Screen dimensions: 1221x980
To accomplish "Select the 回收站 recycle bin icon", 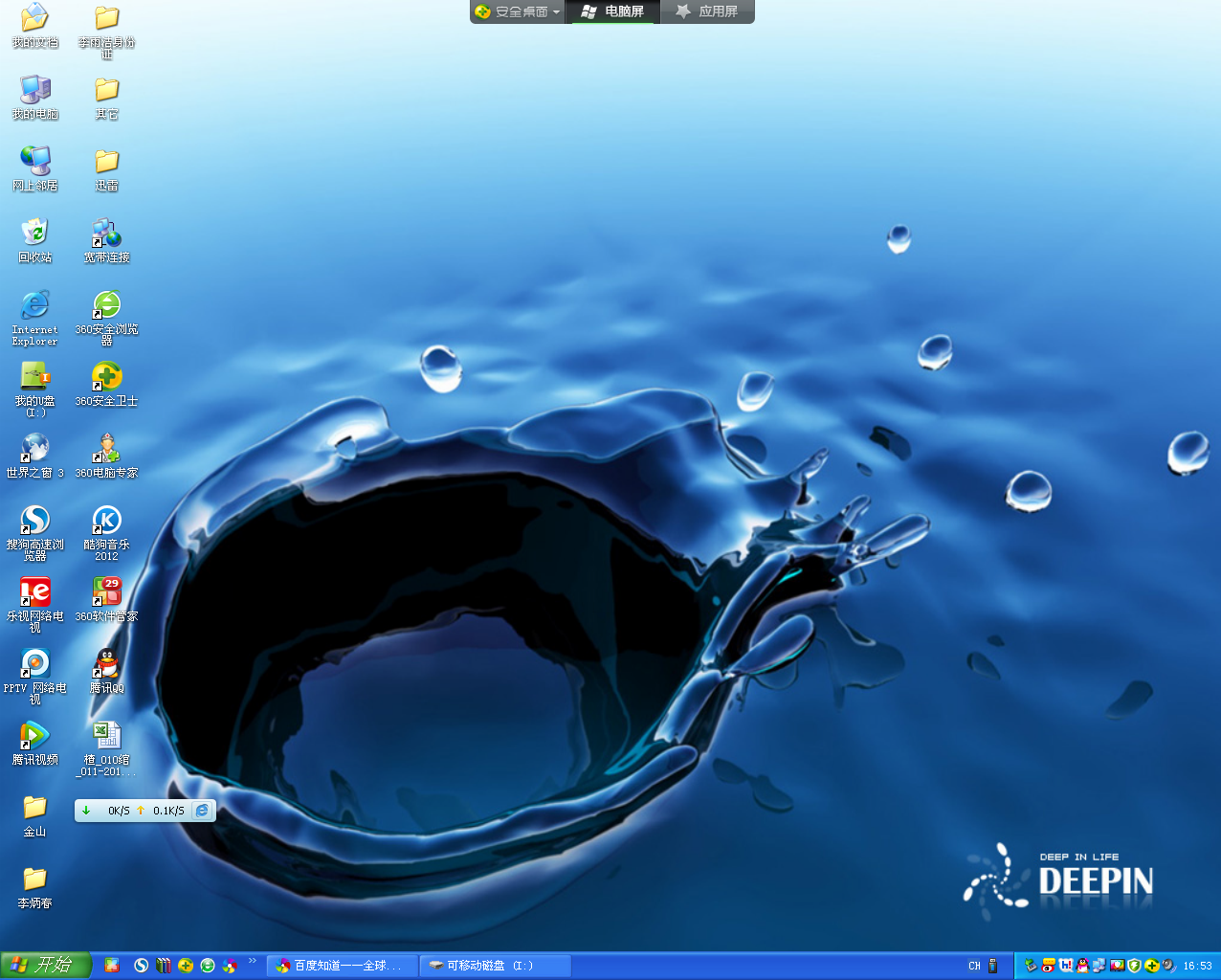I will coord(35,233).
